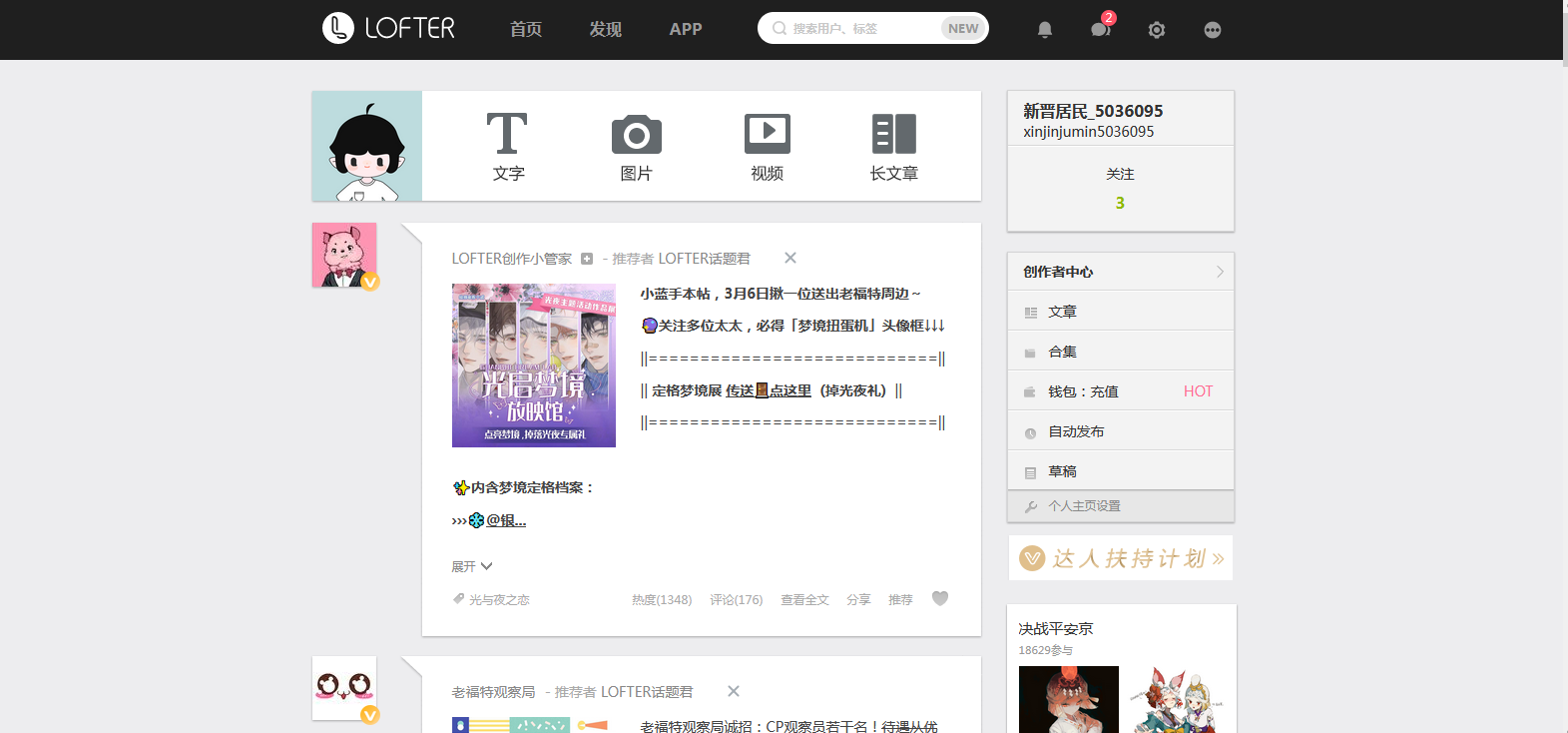
Task: Like the first post with heart icon
Action: pyautogui.click(x=939, y=599)
